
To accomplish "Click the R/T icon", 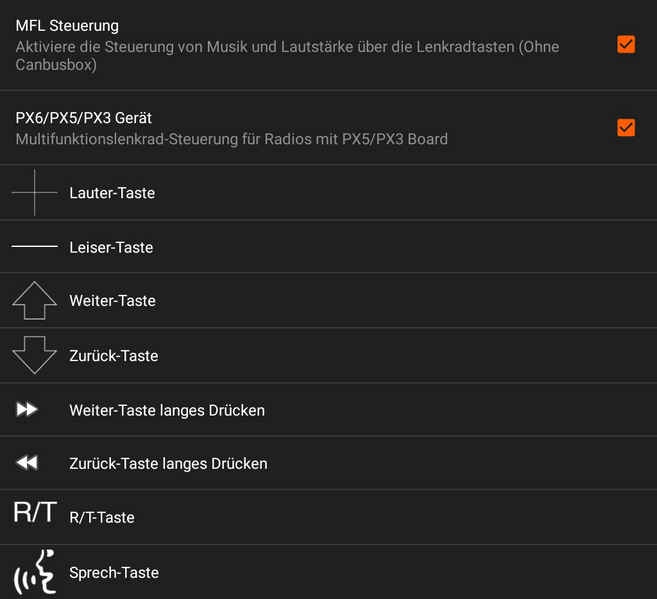I will click(x=34, y=514).
